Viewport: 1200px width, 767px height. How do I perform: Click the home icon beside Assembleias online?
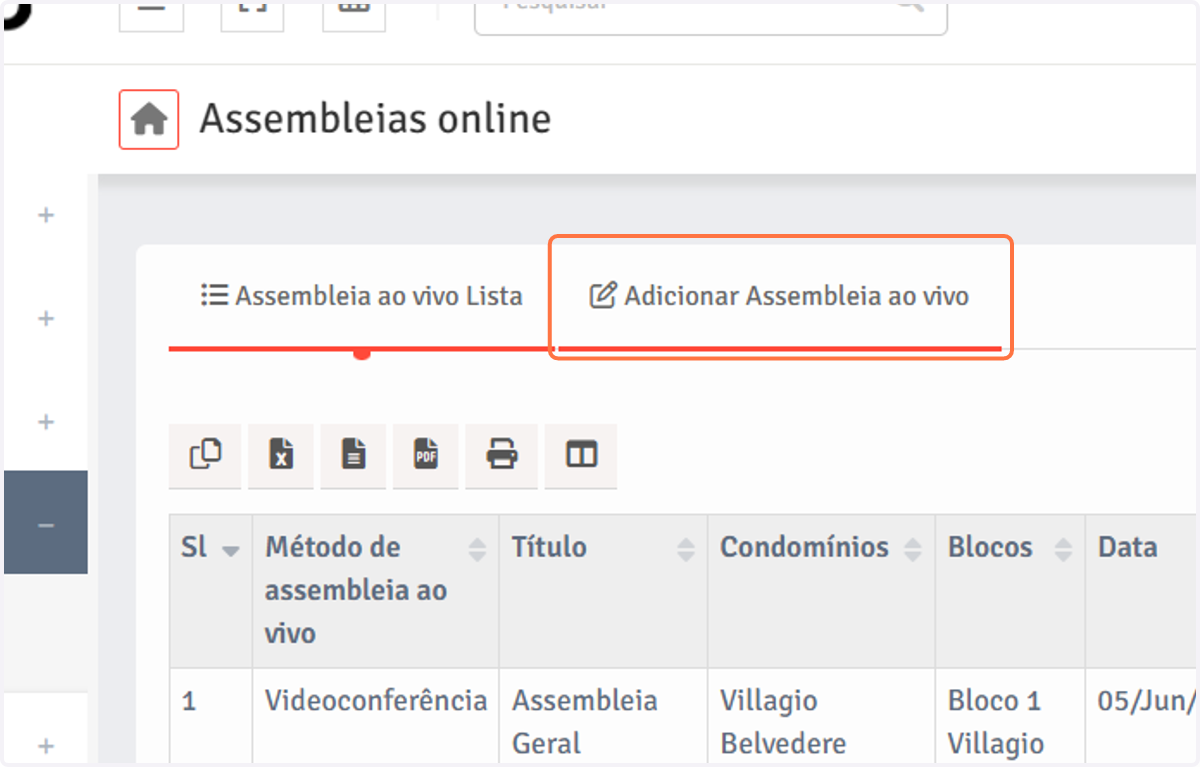[149, 120]
